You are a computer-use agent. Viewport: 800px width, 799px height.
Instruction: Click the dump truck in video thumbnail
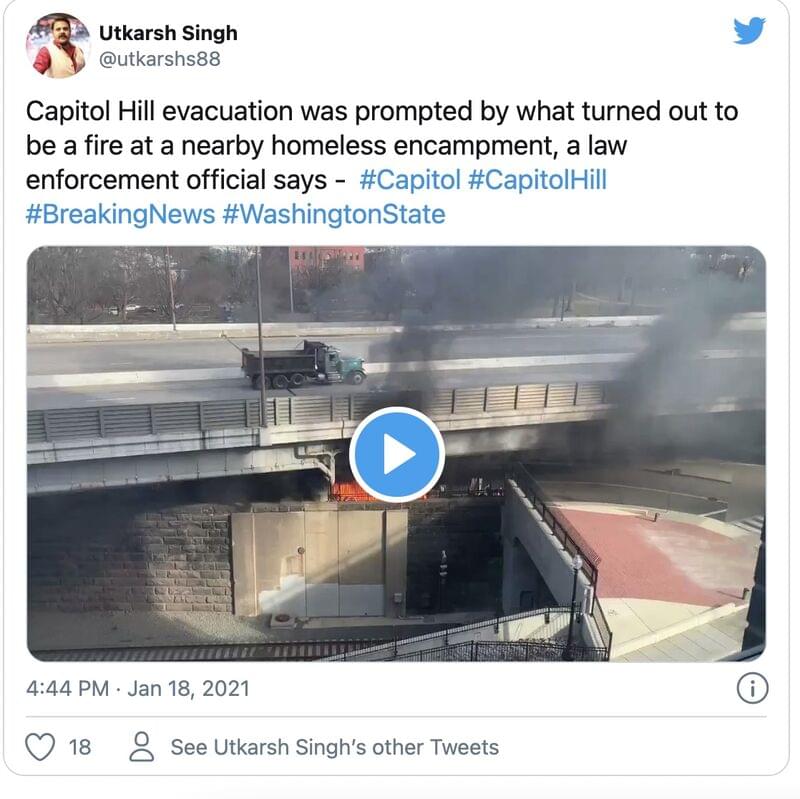point(304,364)
